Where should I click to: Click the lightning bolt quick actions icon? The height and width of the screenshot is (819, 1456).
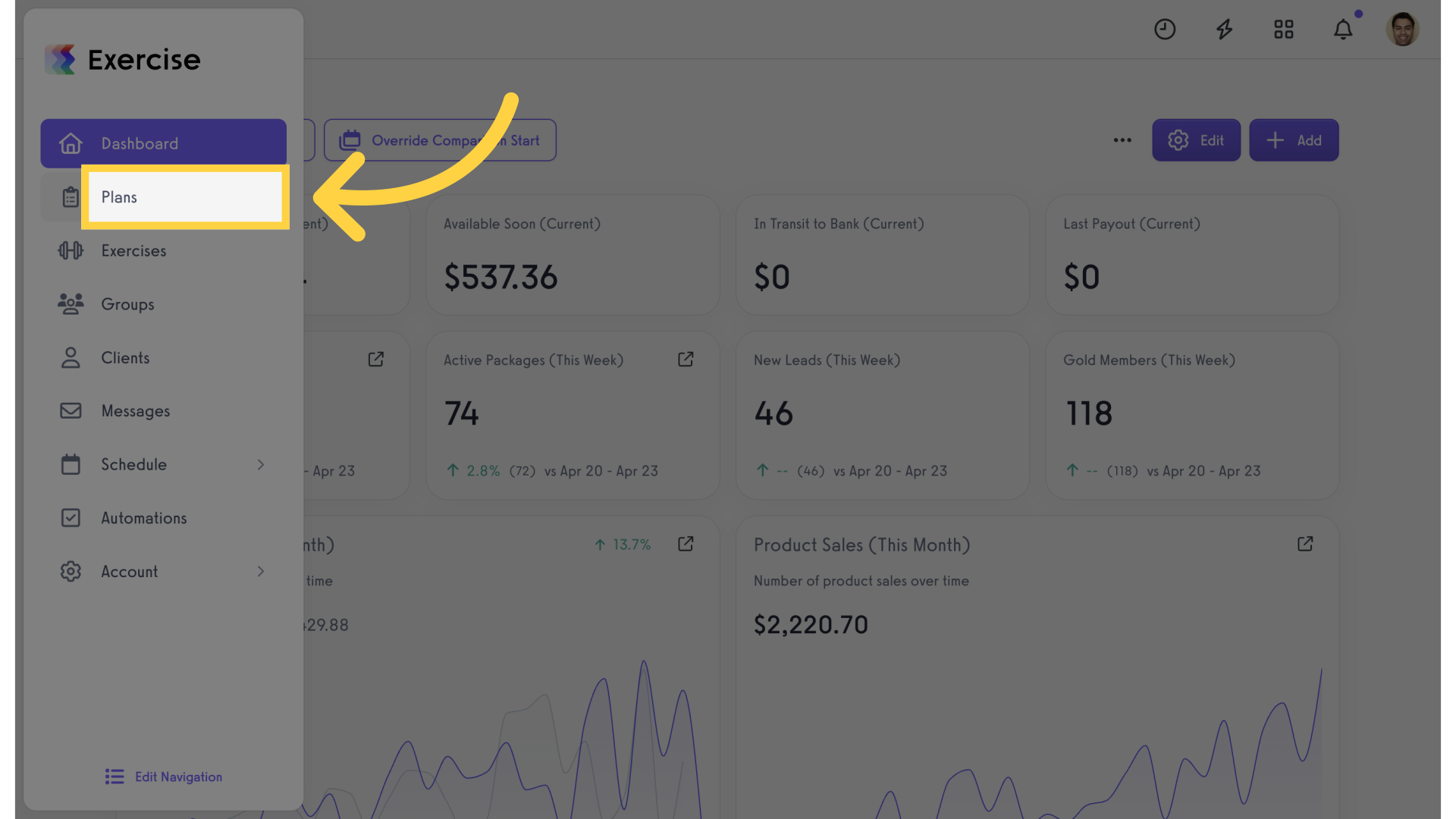[1224, 30]
